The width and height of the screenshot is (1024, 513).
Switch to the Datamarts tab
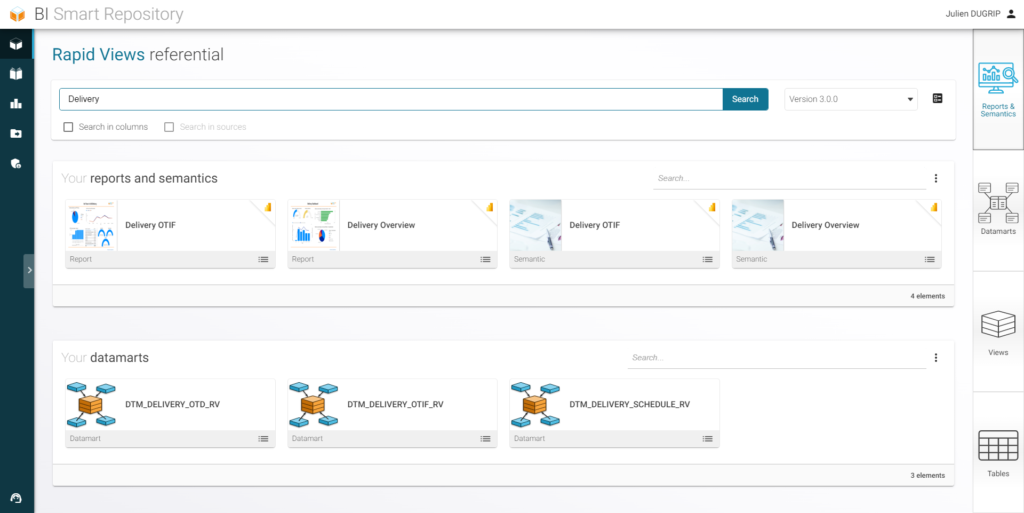[998, 209]
